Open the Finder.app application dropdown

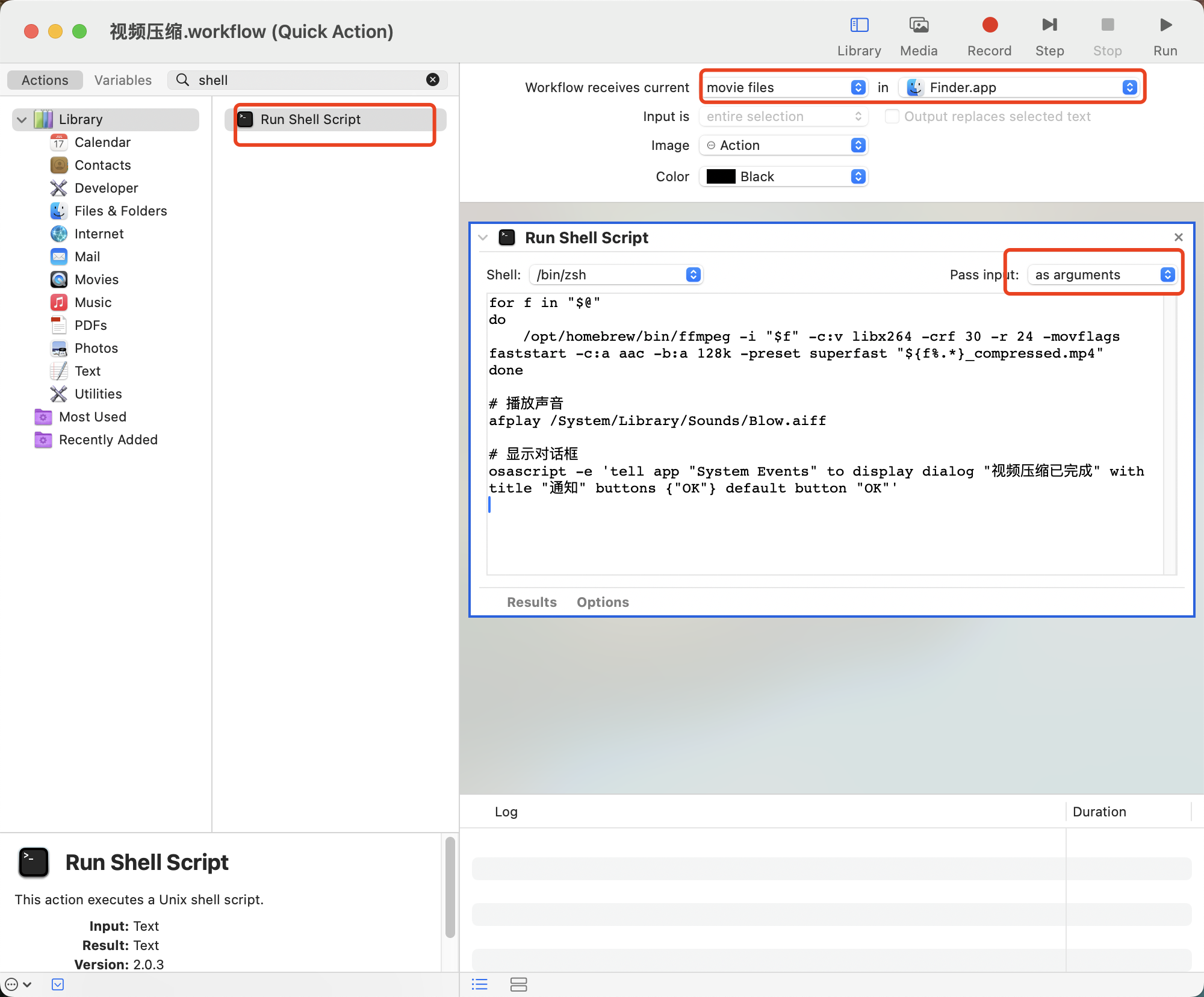tap(1019, 87)
